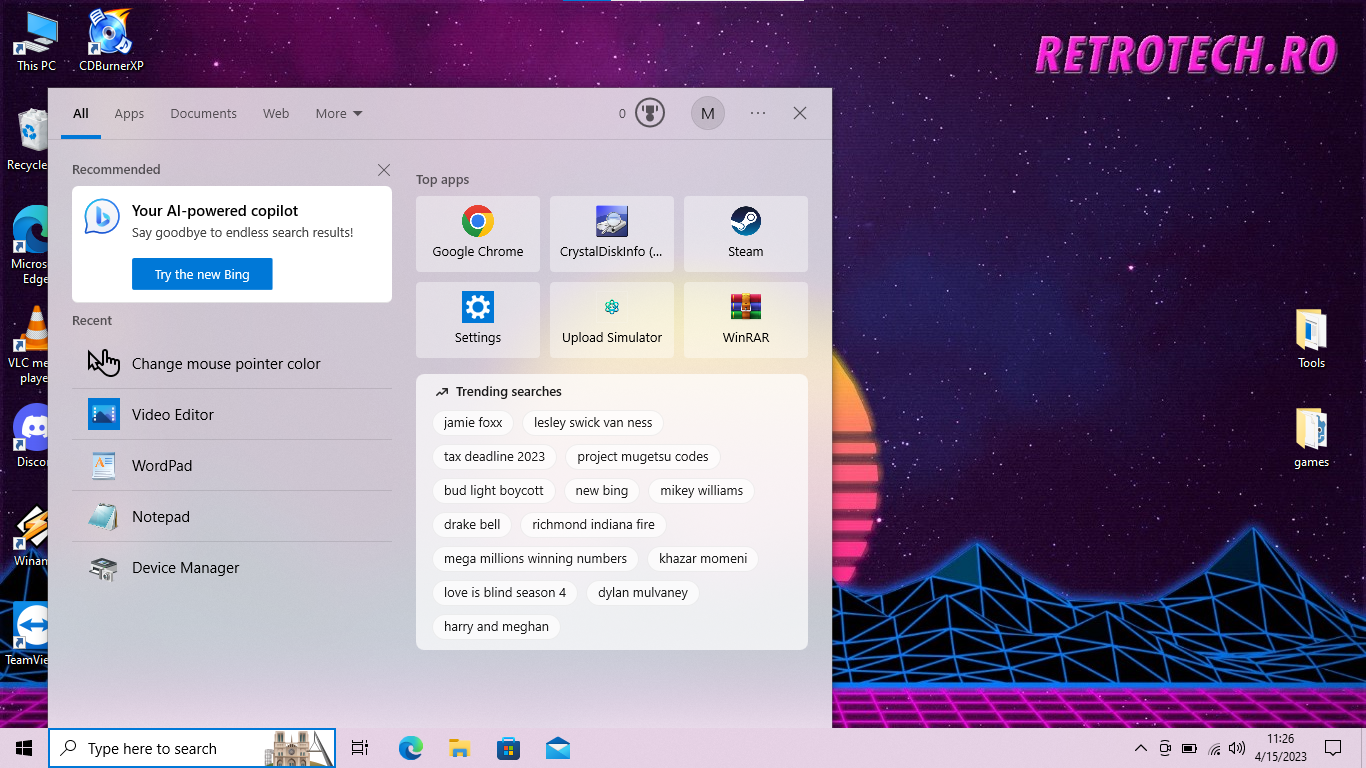Open Google Chrome from Top apps
The height and width of the screenshot is (768, 1366).
(478, 234)
